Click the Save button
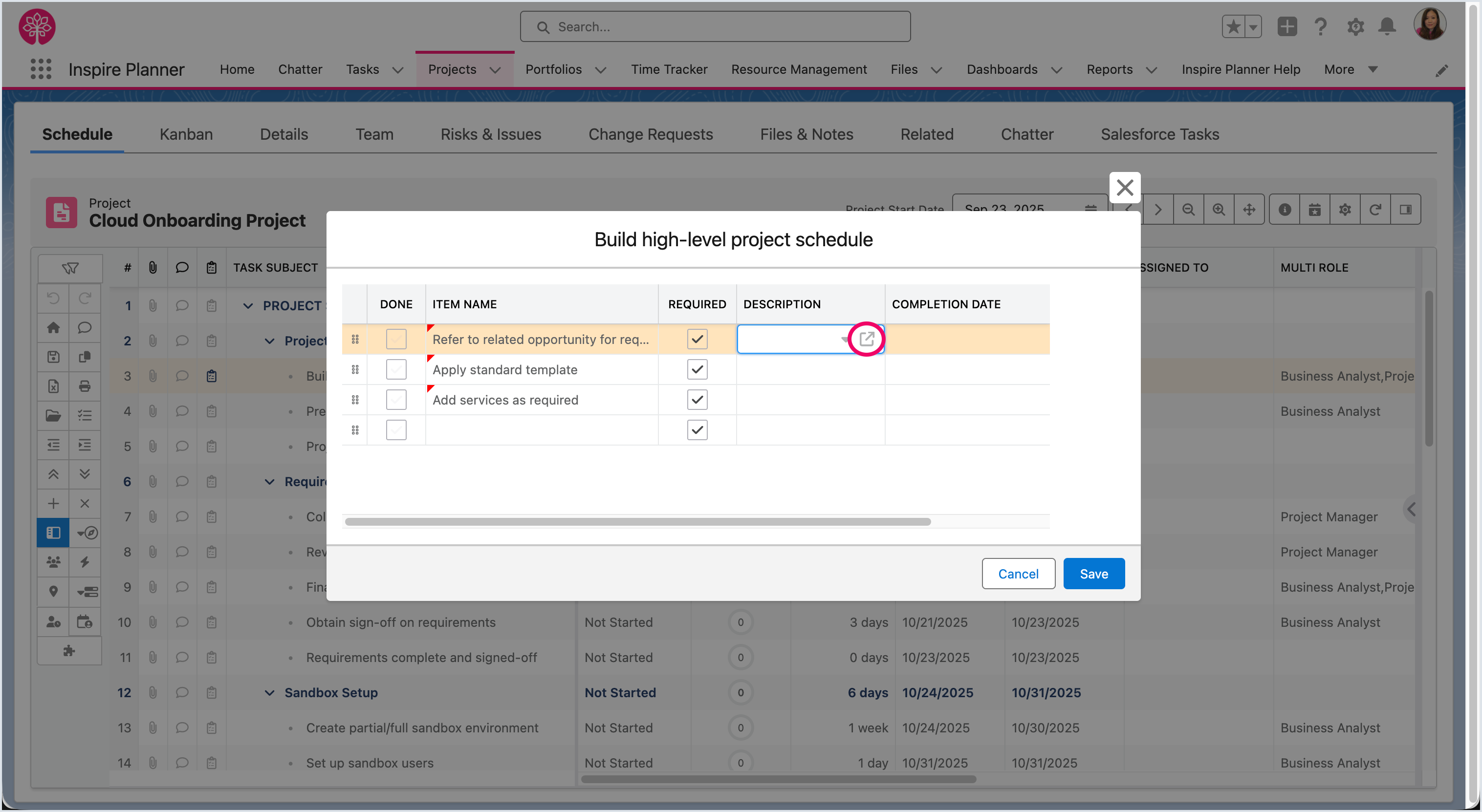The image size is (1482, 812). click(x=1093, y=574)
